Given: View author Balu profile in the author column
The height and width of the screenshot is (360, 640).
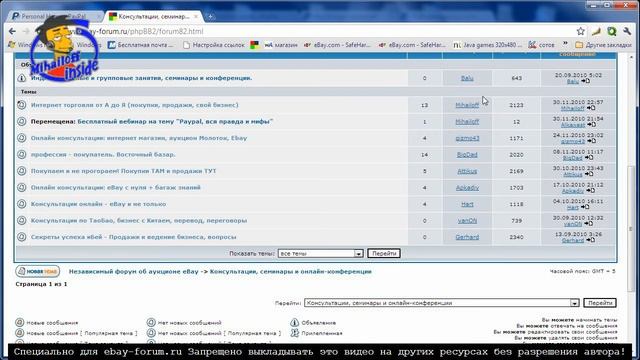Looking at the screenshot, I should pos(467,78).
